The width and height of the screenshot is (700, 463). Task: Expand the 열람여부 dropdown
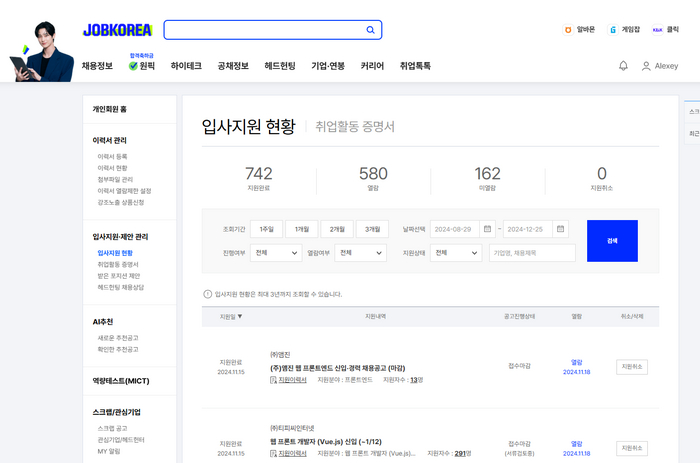pos(360,253)
